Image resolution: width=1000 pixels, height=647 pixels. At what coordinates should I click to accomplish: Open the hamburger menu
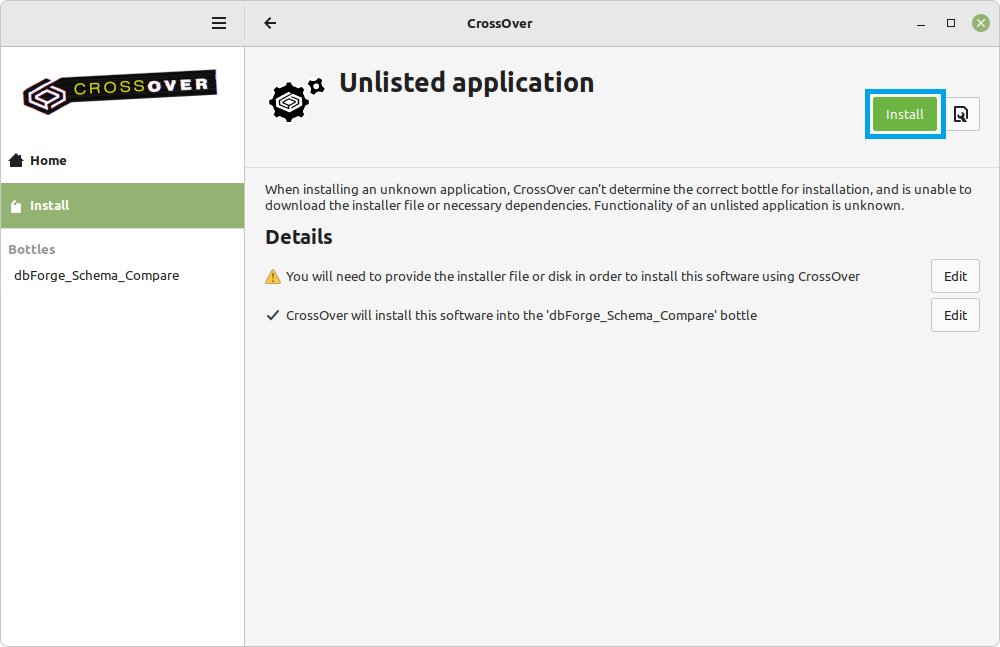(219, 24)
